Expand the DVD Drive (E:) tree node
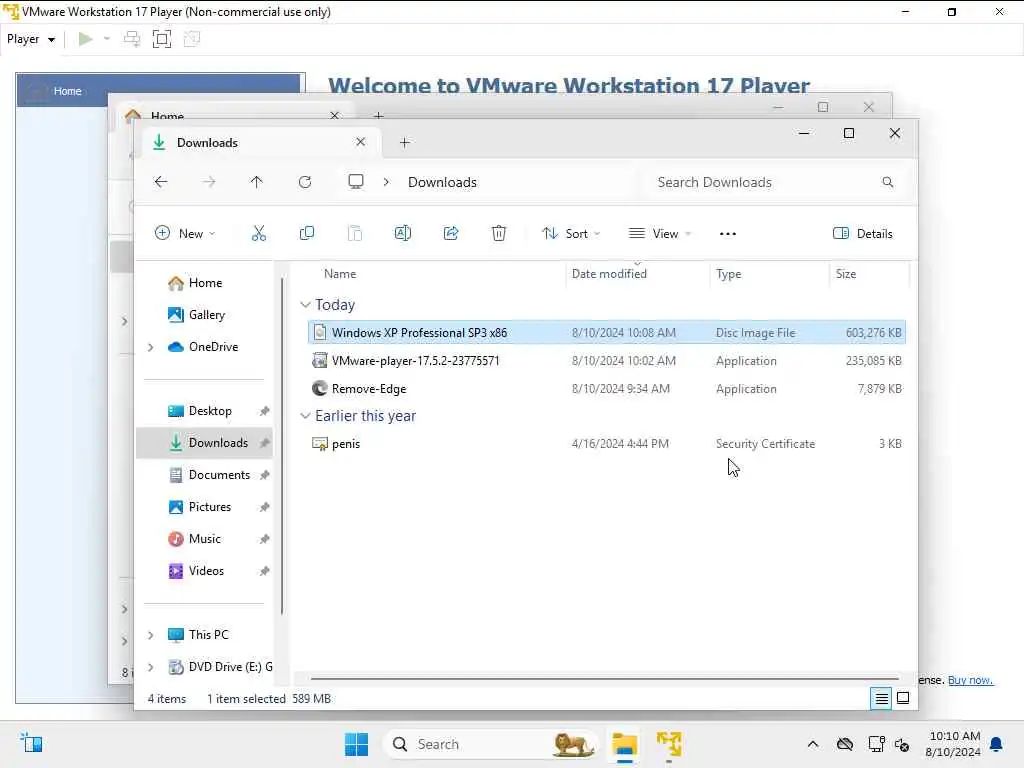 [x=151, y=667]
